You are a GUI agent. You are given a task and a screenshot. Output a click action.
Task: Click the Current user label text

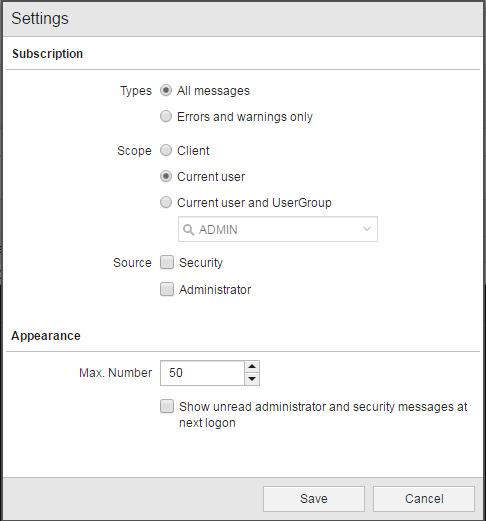(x=211, y=177)
